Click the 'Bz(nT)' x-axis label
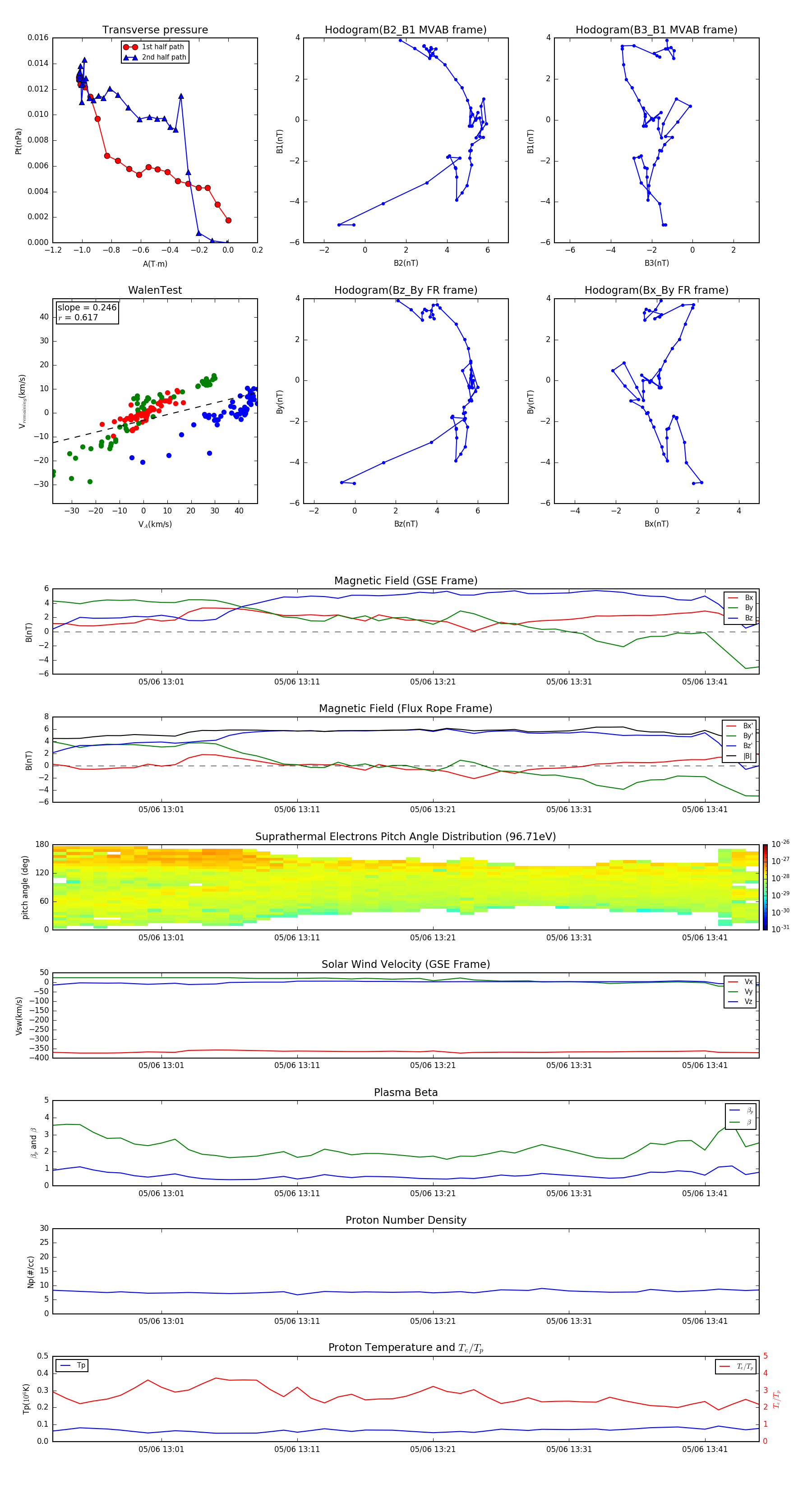This screenshot has width=812, height=1489. pos(406,524)
